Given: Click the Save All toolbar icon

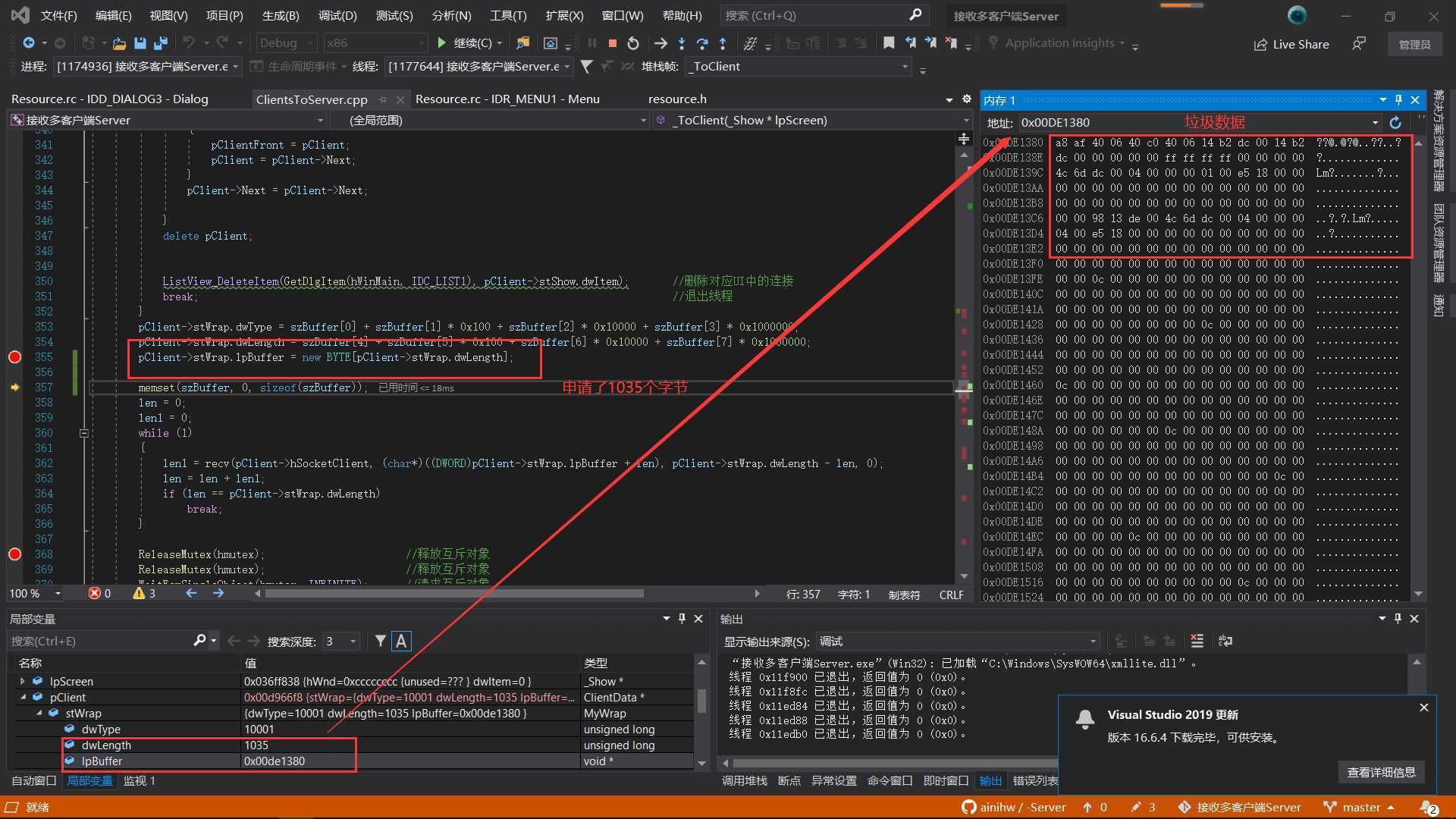Looking at the screenshot, I should coord(160,43).
